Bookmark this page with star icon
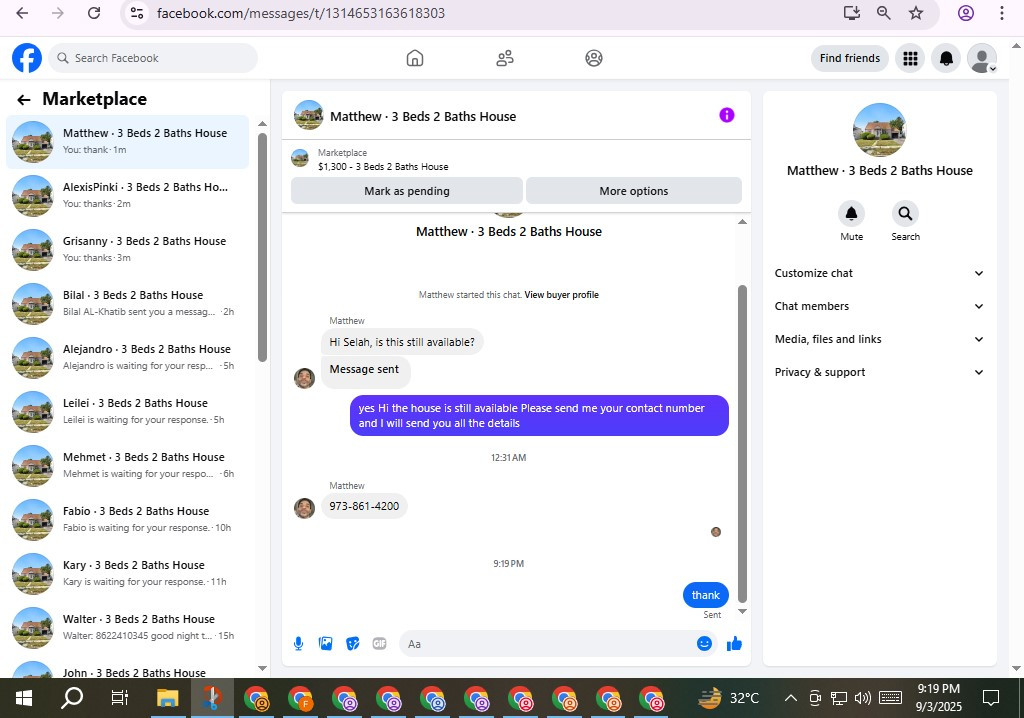Viewport: 1024px width, 718px height. point(916,13)
